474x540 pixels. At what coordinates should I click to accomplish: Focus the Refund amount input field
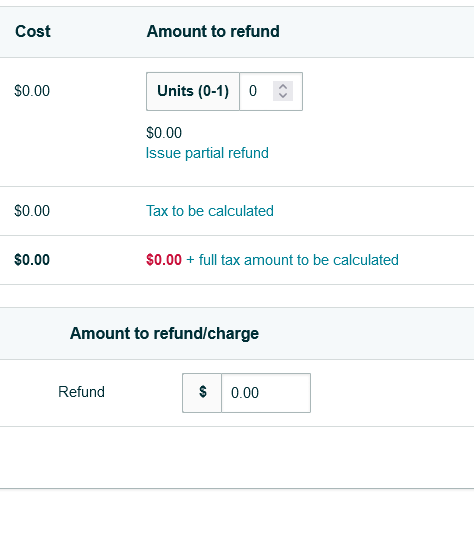[266, 393]
